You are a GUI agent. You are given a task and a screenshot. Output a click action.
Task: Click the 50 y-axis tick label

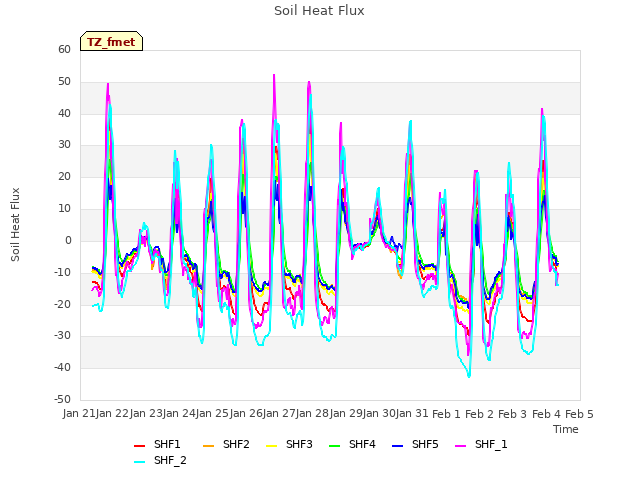click(x=64, y=82)
